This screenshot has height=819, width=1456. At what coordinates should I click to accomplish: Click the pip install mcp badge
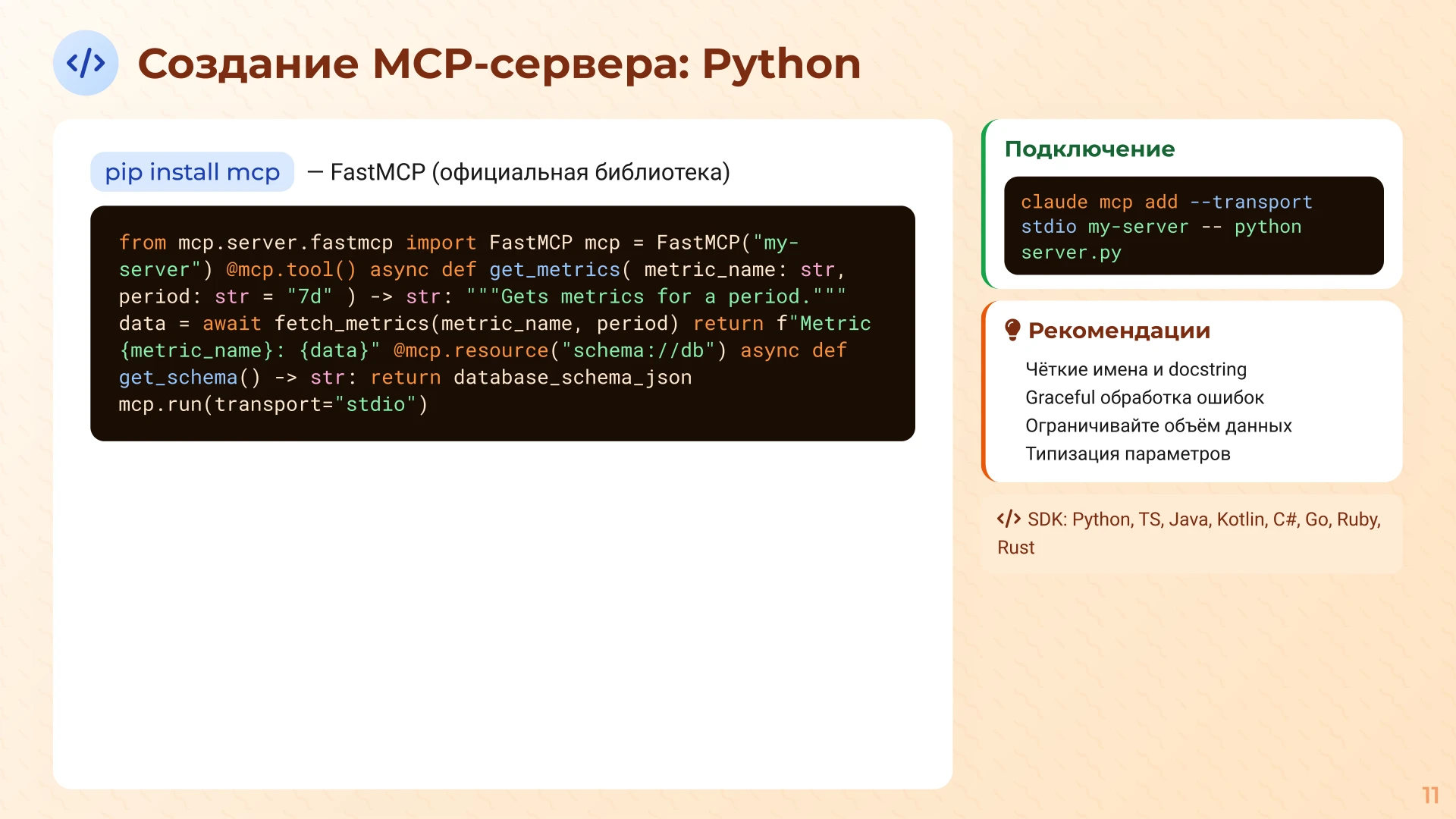pos(192,172)
